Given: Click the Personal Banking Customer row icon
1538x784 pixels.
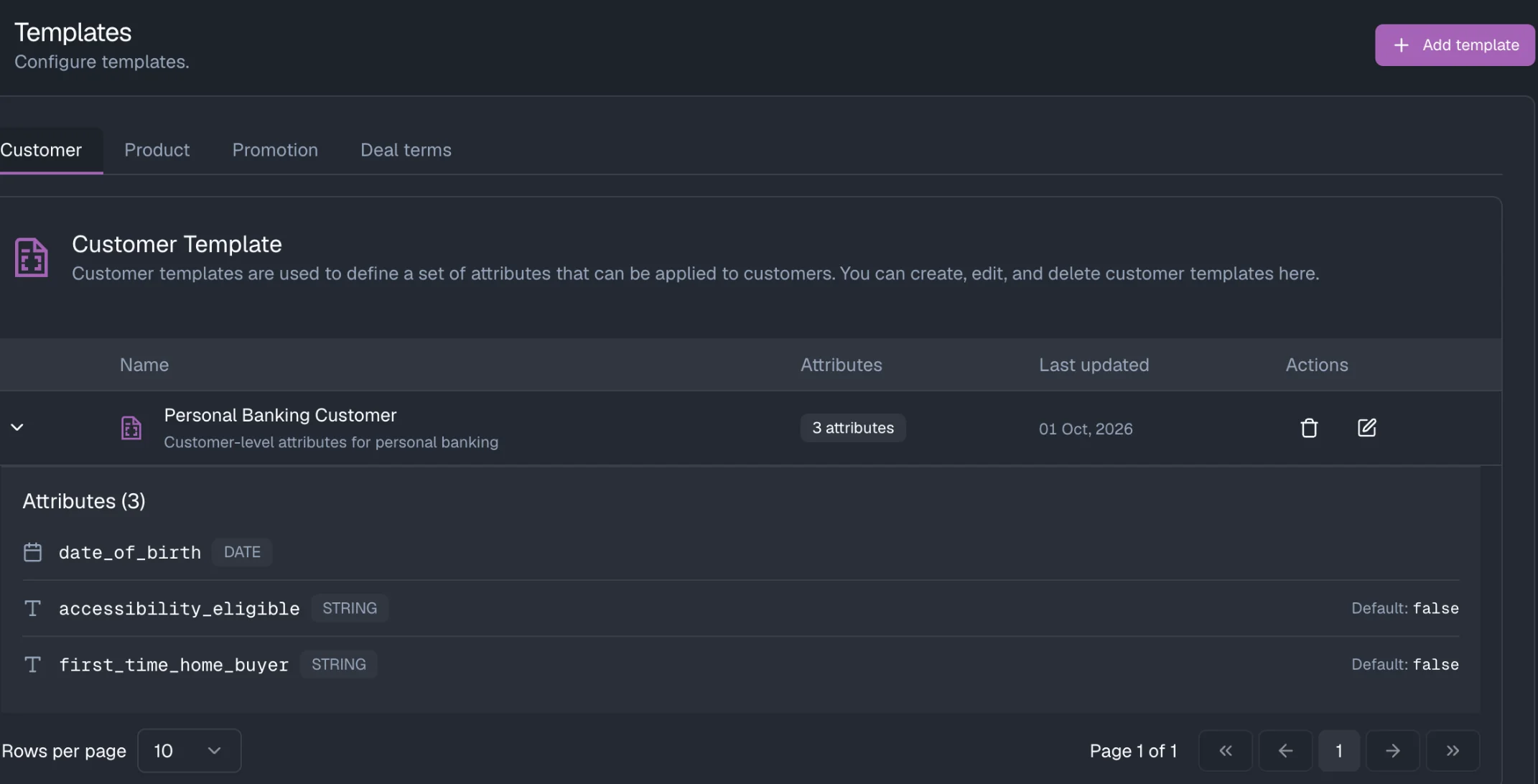Looking at the screenshot, I should 131,428.
